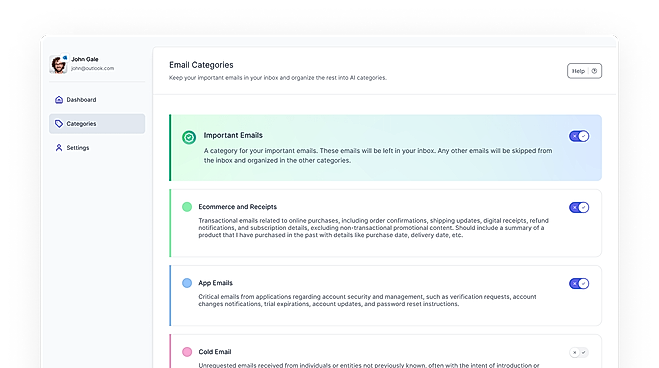Click the pink Cold Email color dot

tap(187, 352)
